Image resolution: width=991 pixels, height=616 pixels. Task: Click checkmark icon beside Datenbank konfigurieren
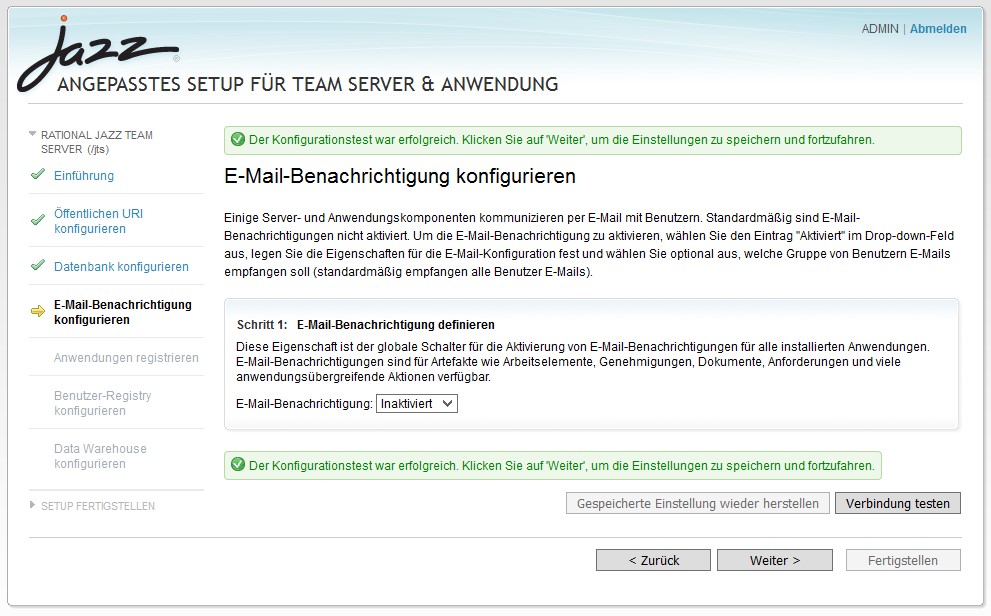click(38, 266)
